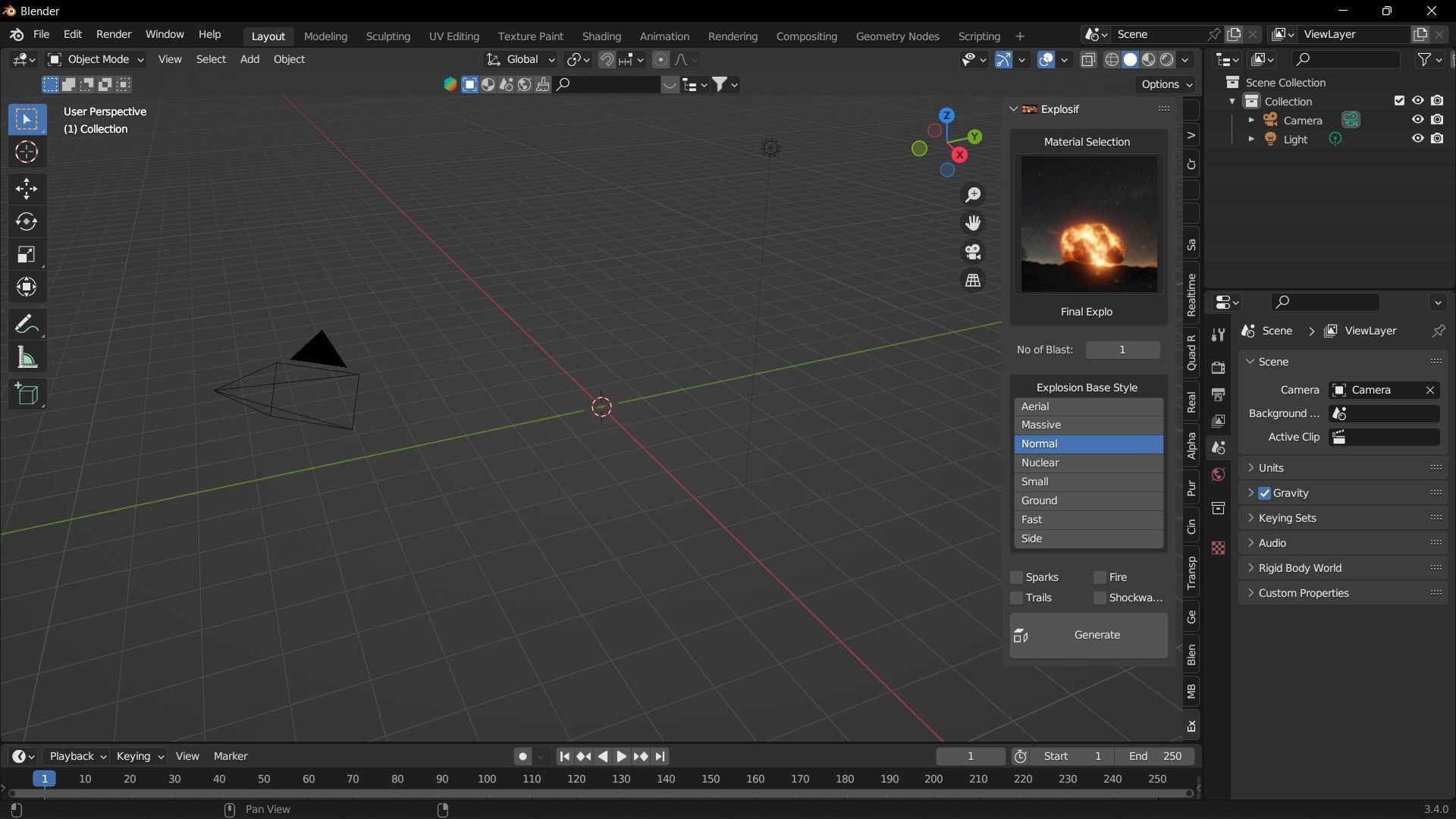Screen dimensions: 1456x819
Task: Hide the Light in viewport
Action: (1417, 139)
